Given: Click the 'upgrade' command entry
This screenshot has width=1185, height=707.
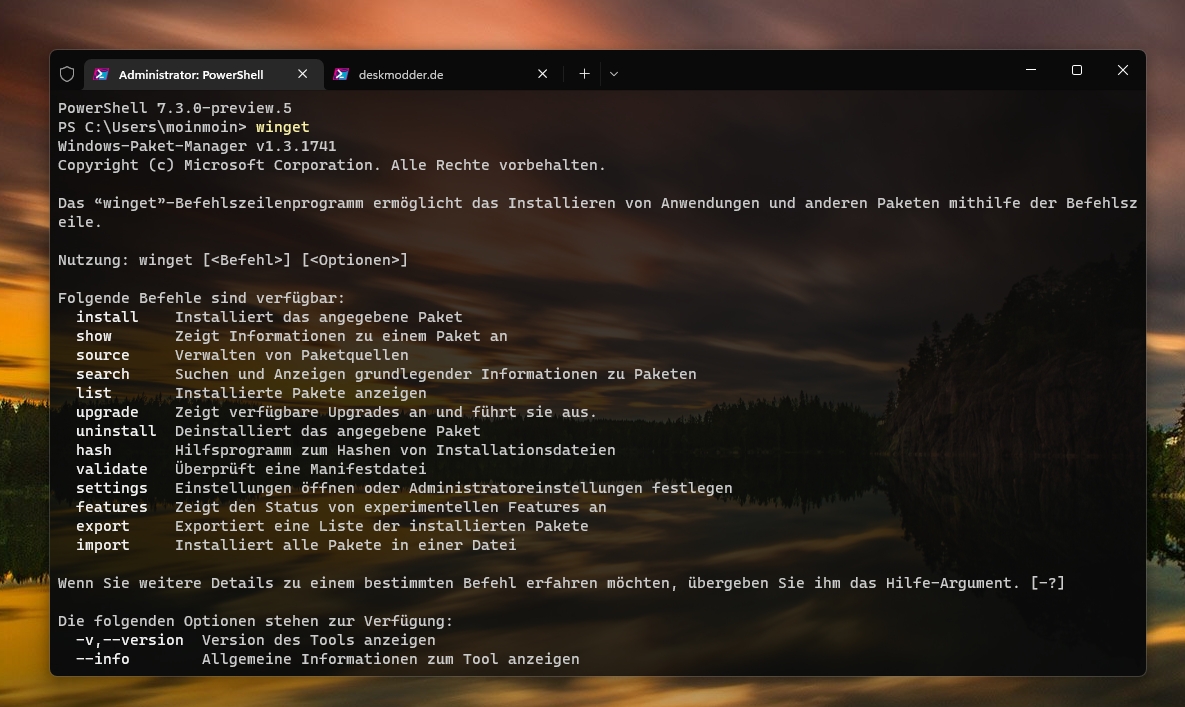Looking at the screenshot, I should point(107,412).
